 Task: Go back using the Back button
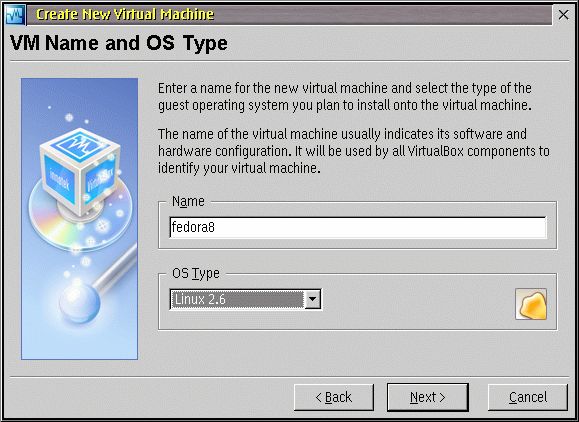(334, 397)
